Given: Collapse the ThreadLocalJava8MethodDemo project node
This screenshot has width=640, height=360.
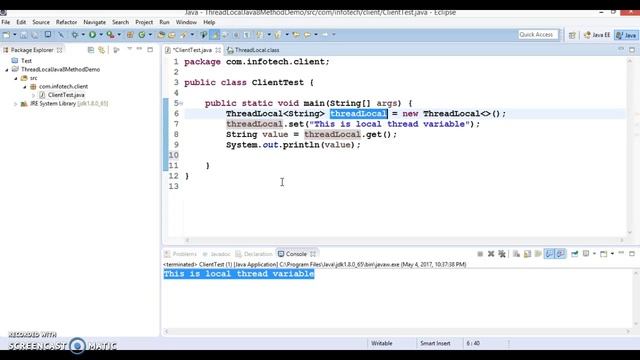Looking at the screenshot, I should click(x=7, y=70).
